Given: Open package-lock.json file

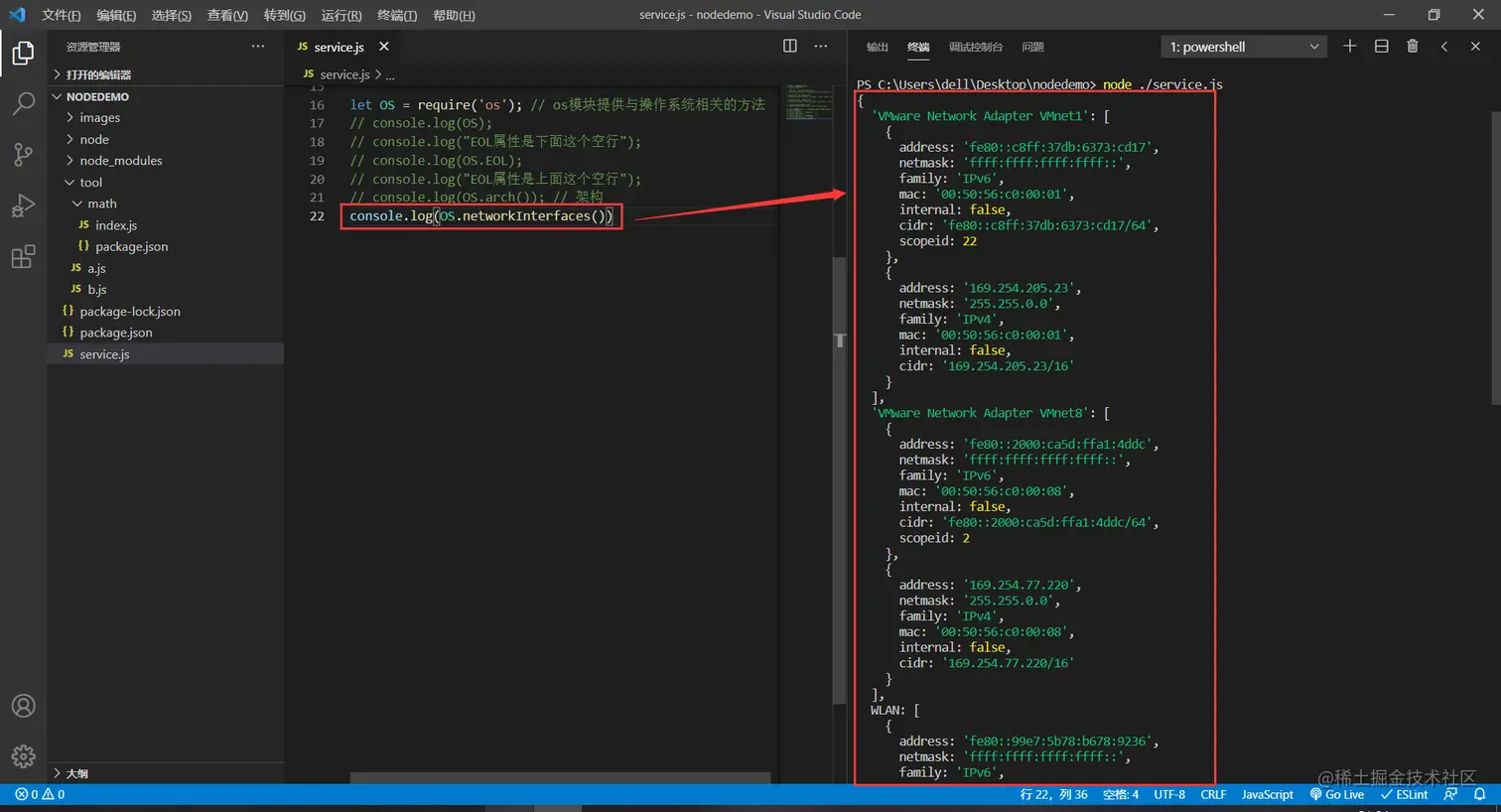Looking at the screenshot, I should click(165, 311).
